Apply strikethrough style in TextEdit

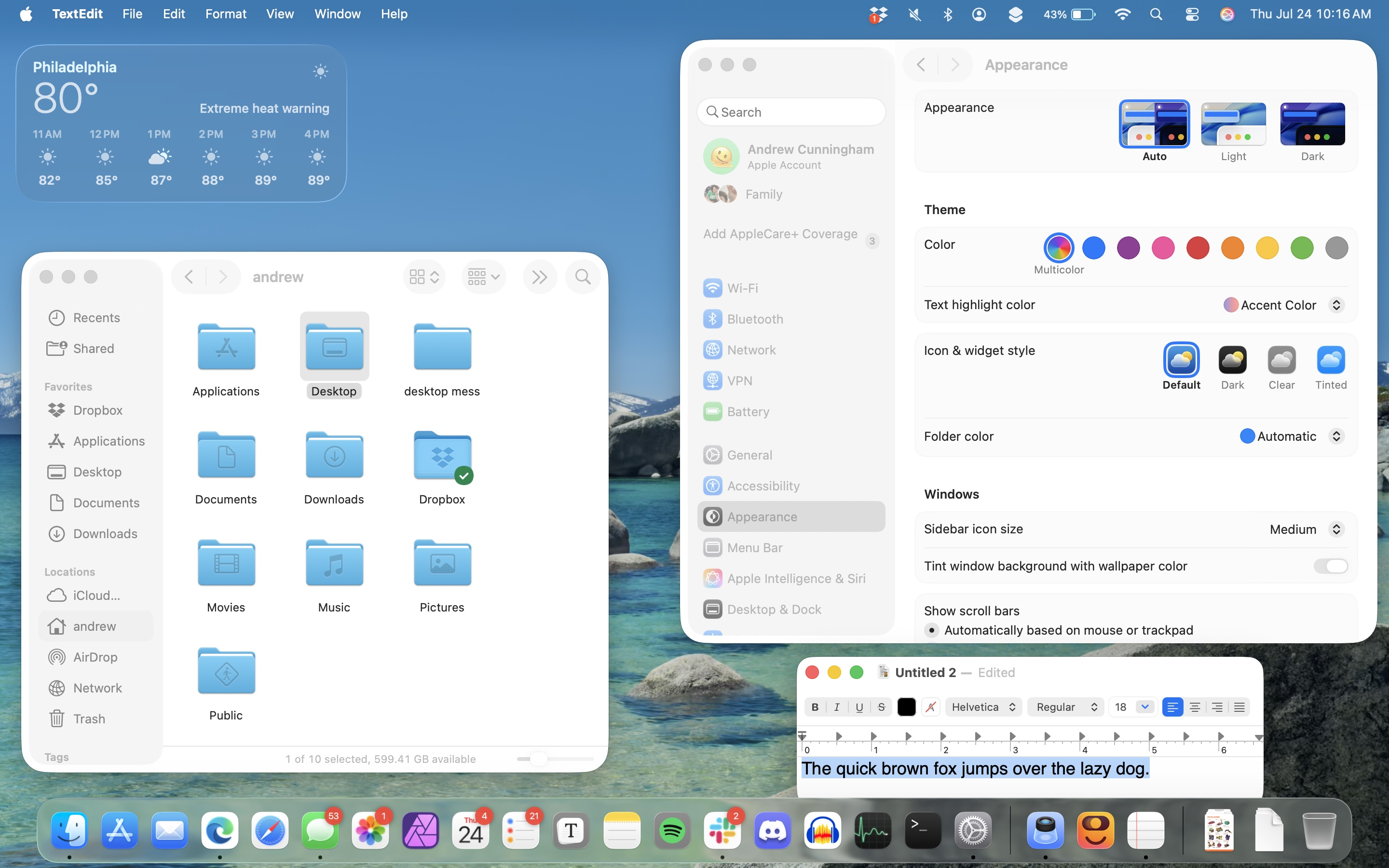click(x=882, y=707)
